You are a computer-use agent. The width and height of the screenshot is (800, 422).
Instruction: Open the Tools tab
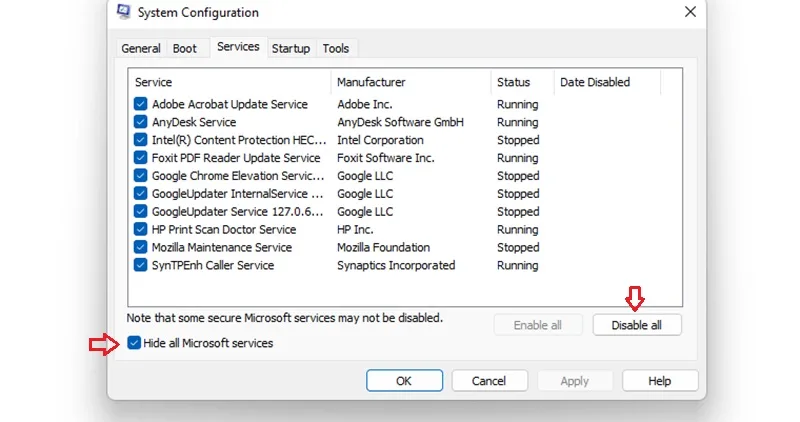(336, 48)
